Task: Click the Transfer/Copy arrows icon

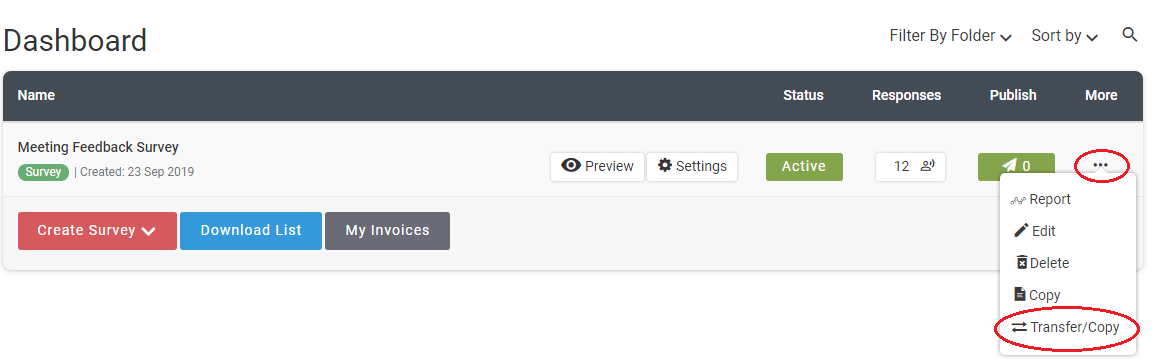Action: [1019, 327]
